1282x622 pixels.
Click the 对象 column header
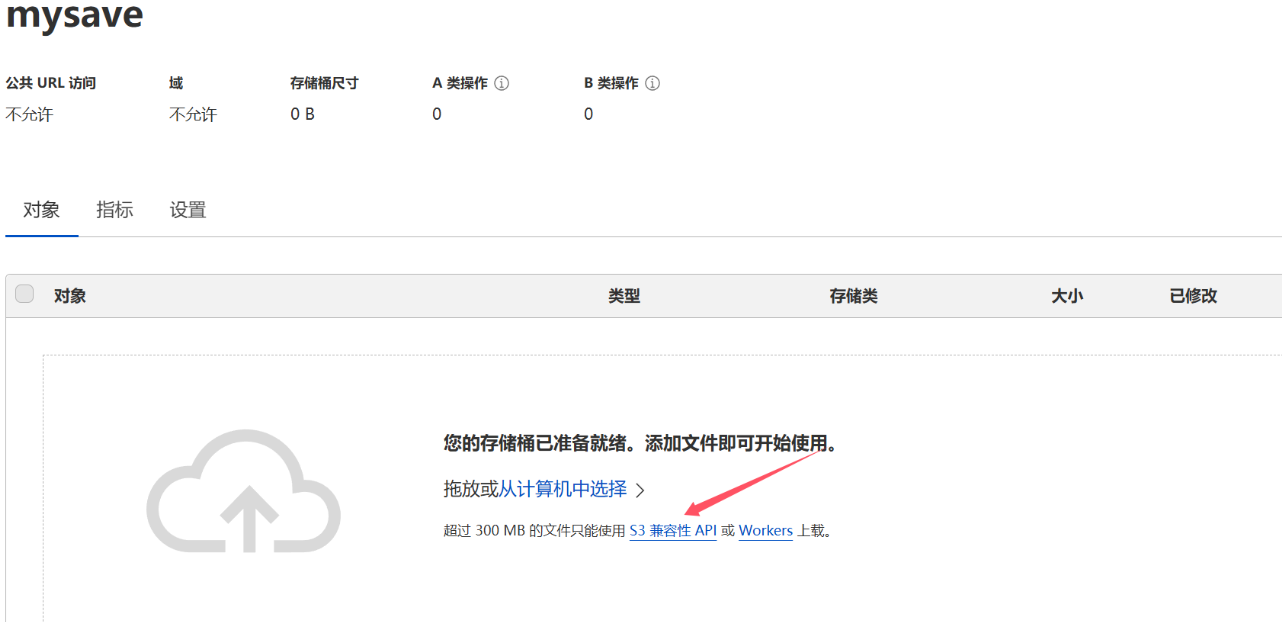(70, 296)
